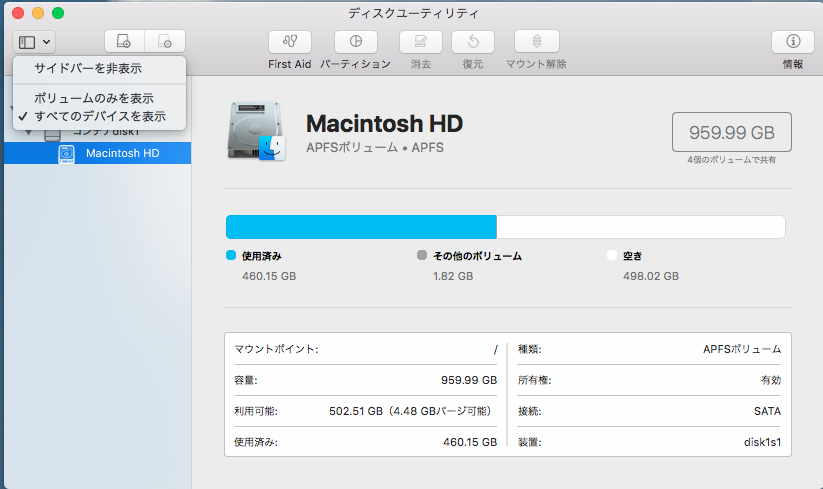The image size is (823, 489).
Task: Click the Macintosh HD sidebar volume icon
Action: 66,154
